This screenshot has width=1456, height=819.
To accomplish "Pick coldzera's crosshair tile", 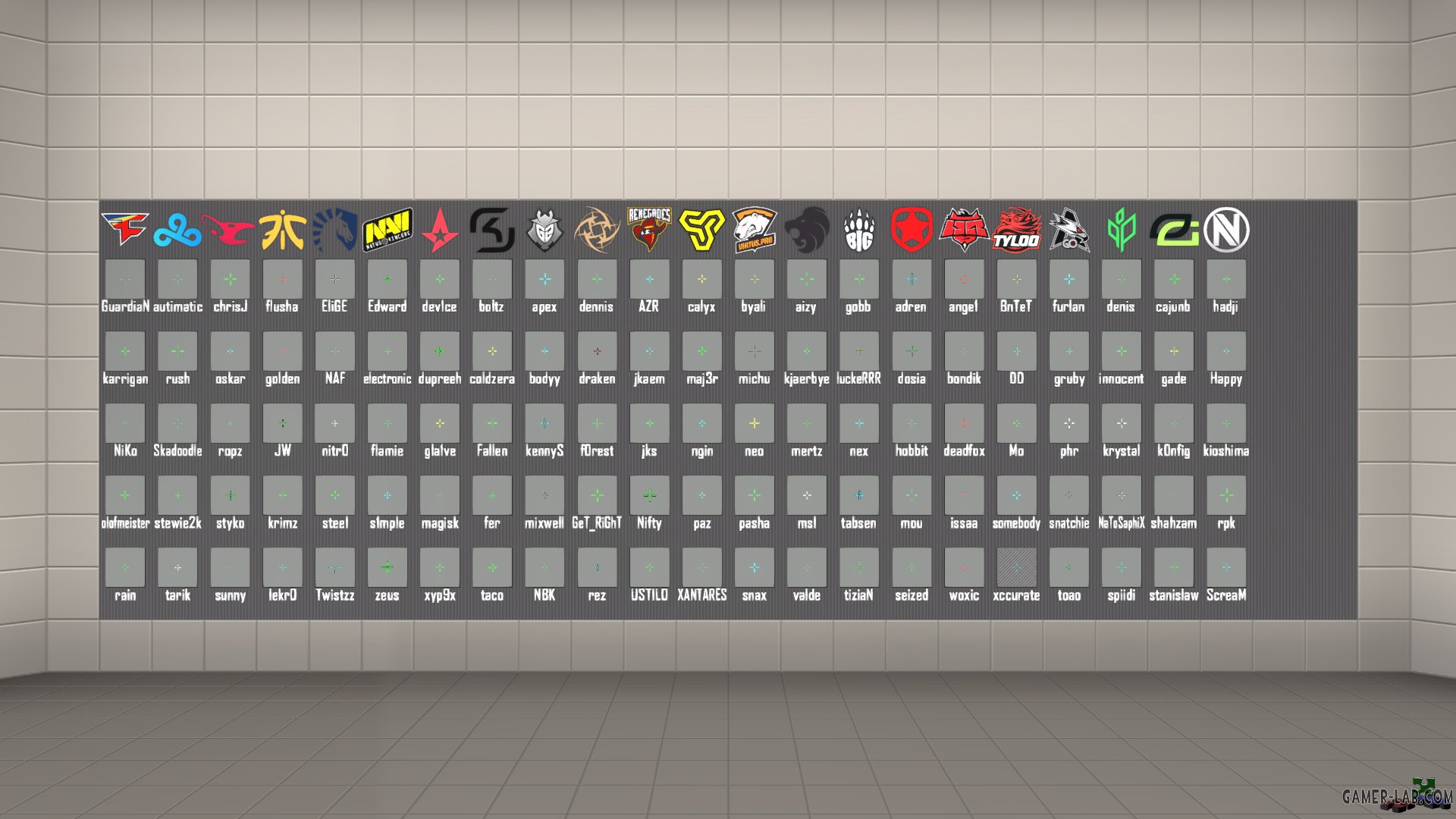I will coord(492,351).
